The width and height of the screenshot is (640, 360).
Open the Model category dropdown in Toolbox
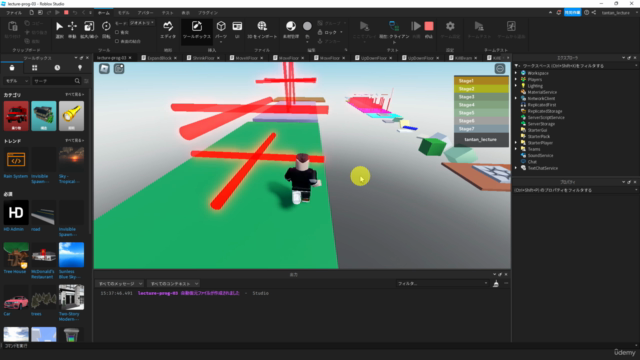point(16,81)
